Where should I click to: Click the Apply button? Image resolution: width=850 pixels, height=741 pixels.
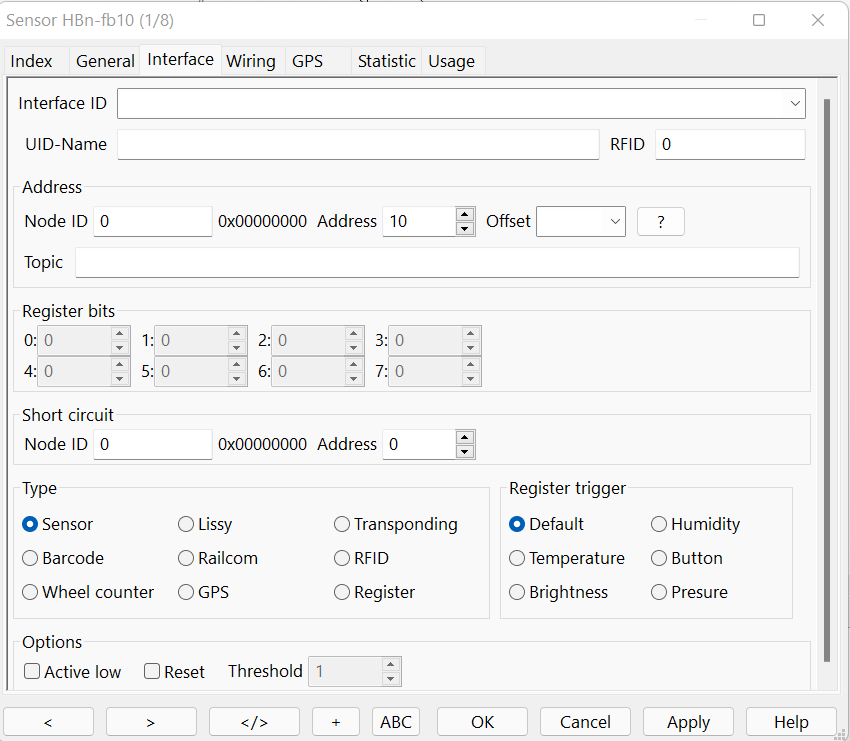pyautogui.click(x=688, y=722)
